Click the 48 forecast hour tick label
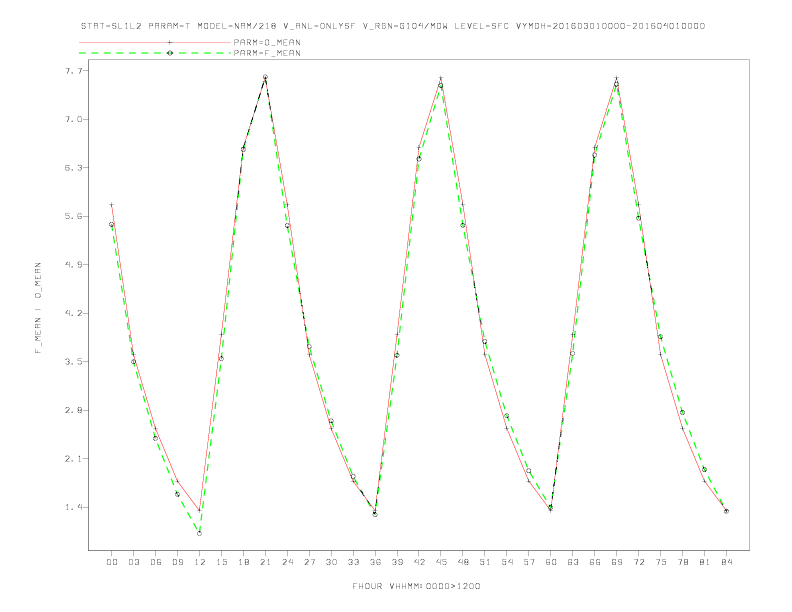 pyautogui.click(x=463, y=562)
